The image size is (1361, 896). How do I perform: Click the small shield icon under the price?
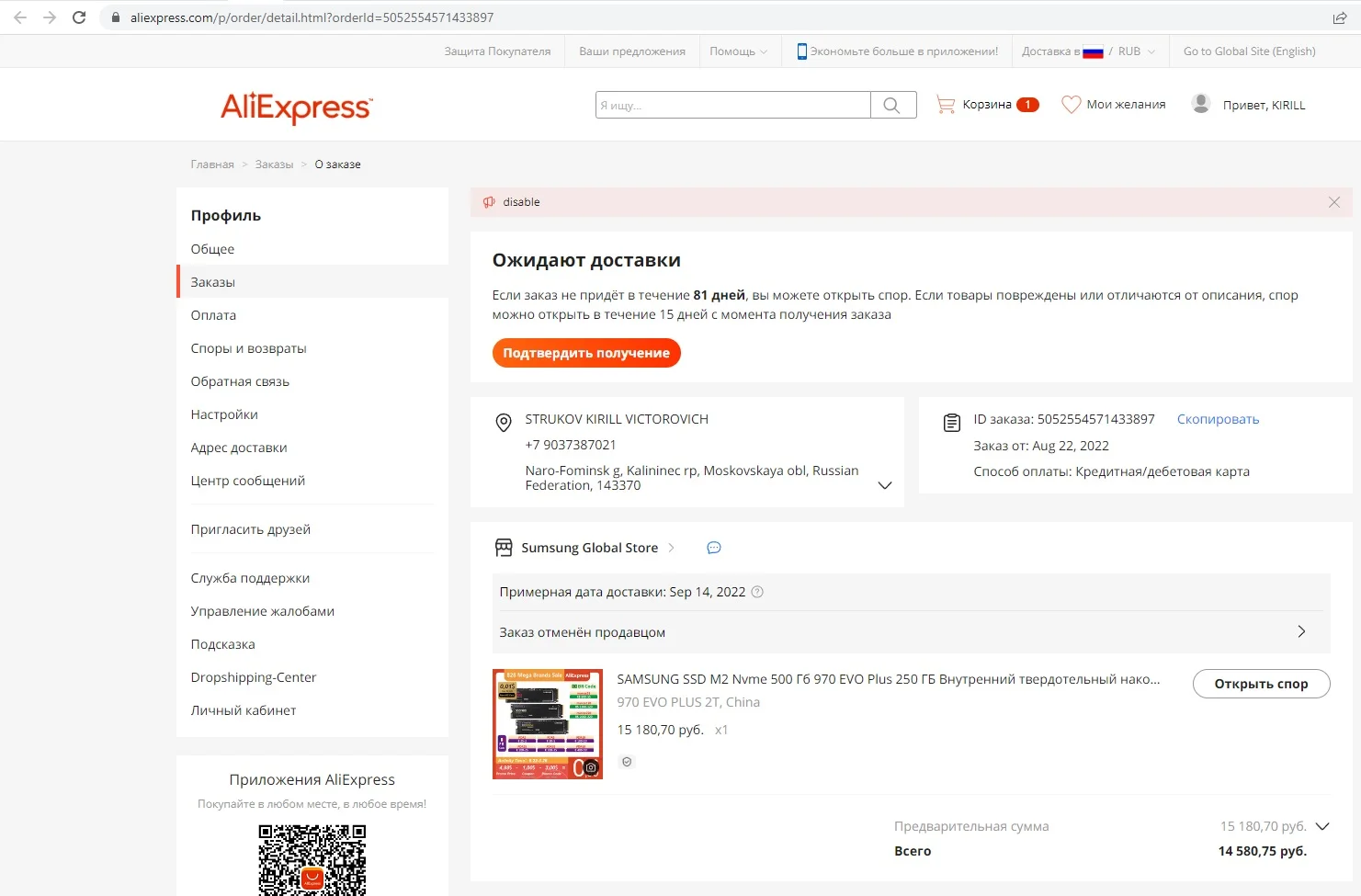point(627,762)
